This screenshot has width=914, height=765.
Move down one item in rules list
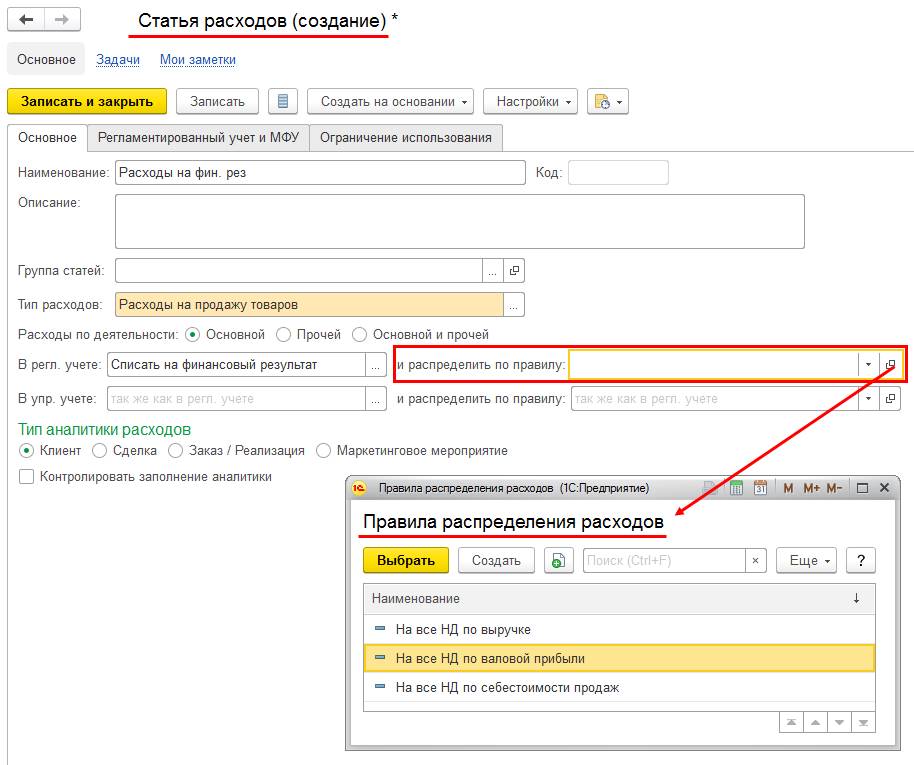click(x=839, y=722)
